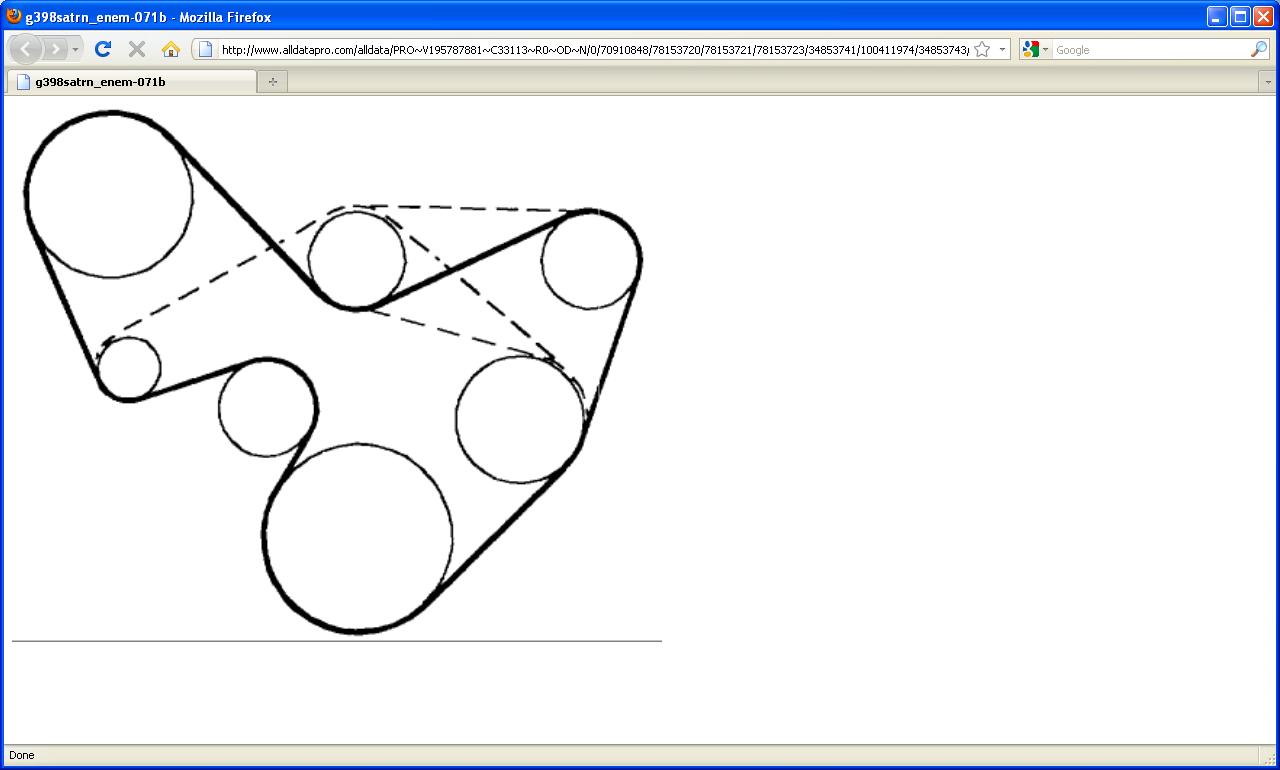Go to the Firefox home page
This screenshot has width=1280, height=770.
170,49
